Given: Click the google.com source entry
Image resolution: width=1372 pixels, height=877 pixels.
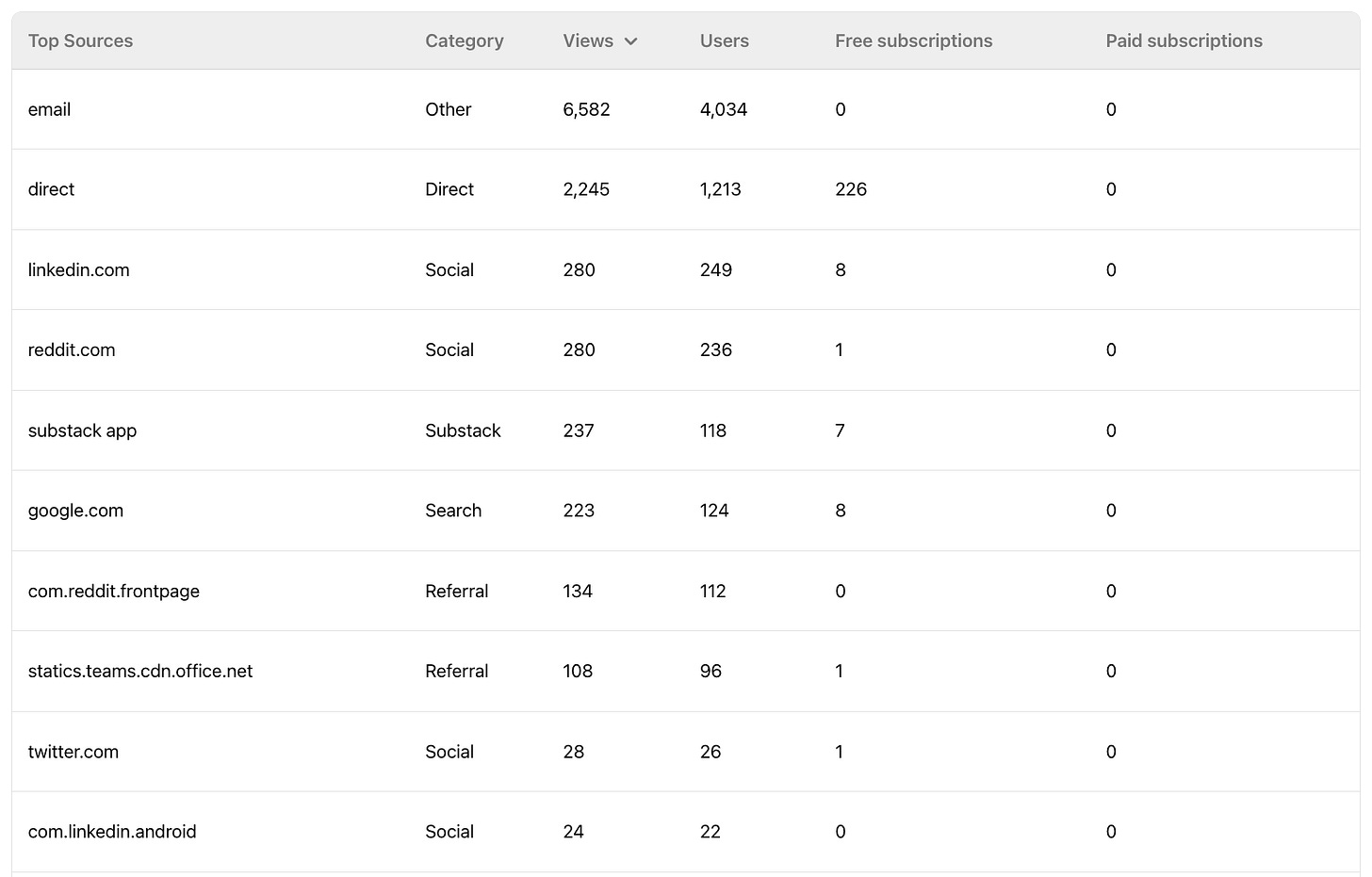Looking at the screenshot, I should click(x=75, y=511).
